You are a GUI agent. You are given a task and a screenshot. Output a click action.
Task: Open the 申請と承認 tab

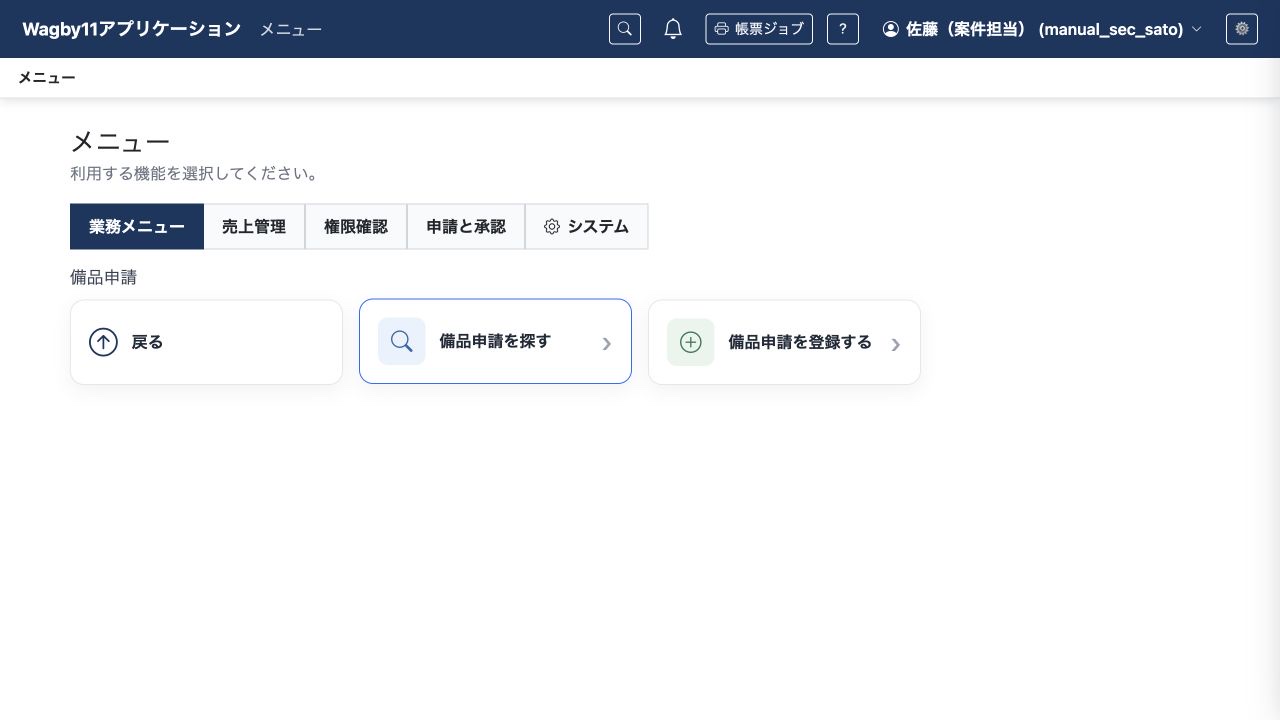point(466,226)
